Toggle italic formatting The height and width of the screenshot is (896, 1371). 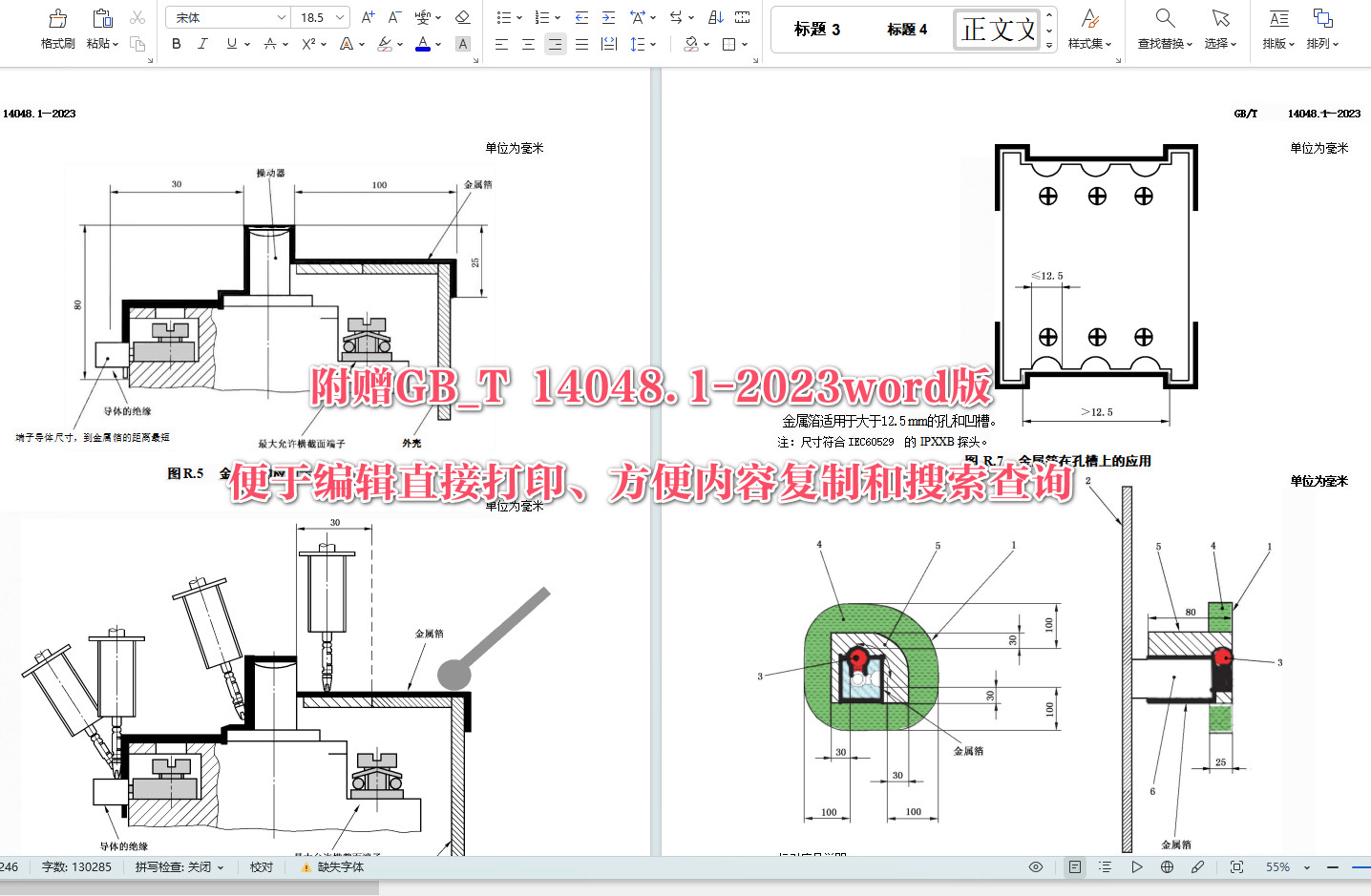point(201,44)
